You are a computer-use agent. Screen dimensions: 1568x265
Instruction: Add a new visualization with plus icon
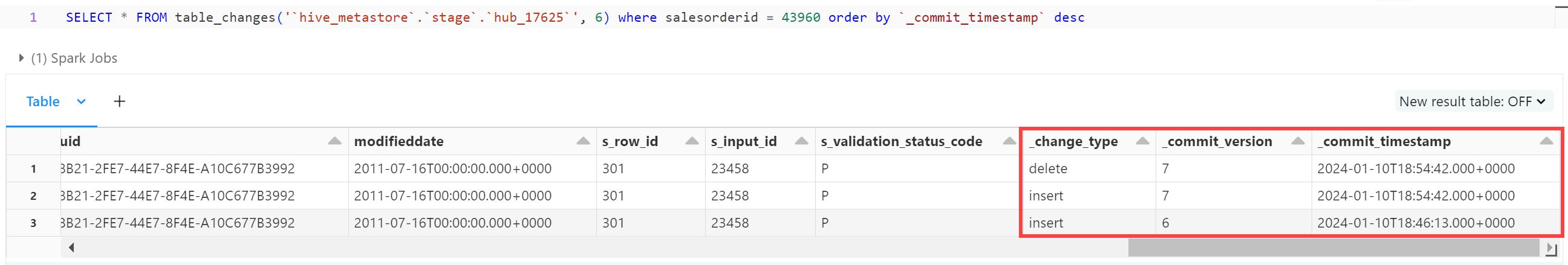[119, 101]
